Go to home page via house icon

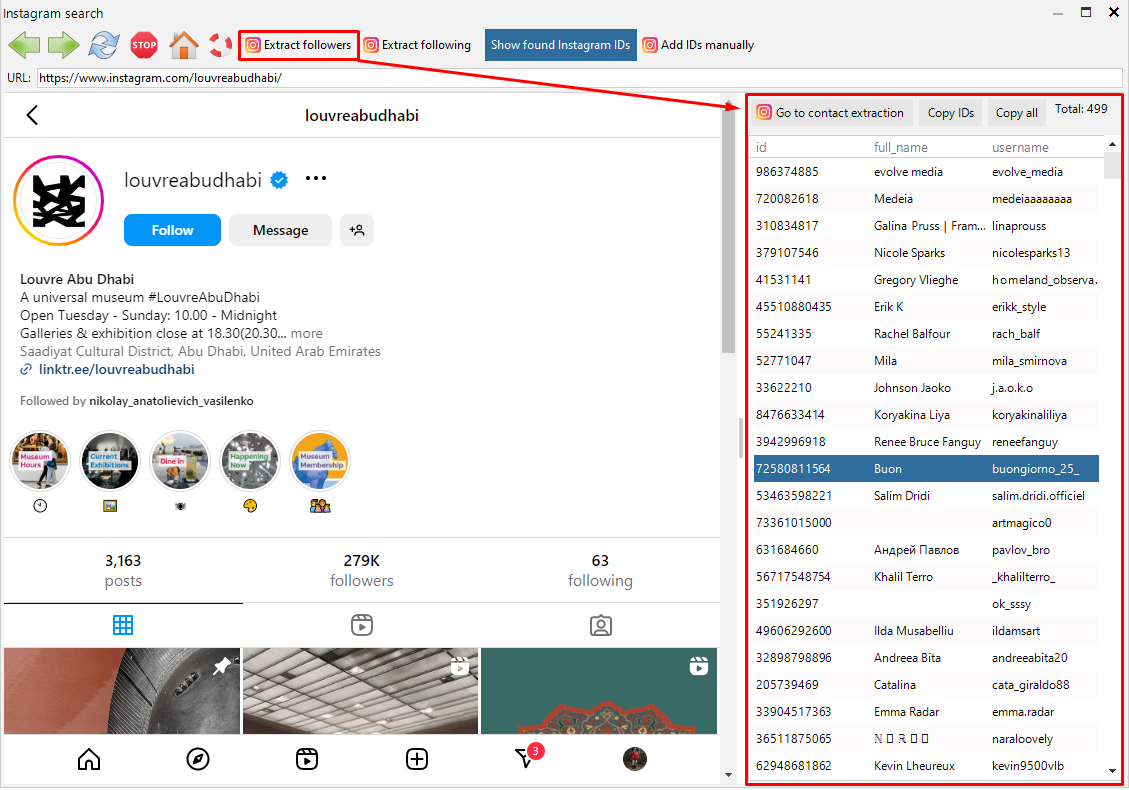click(x=184, y=45)
